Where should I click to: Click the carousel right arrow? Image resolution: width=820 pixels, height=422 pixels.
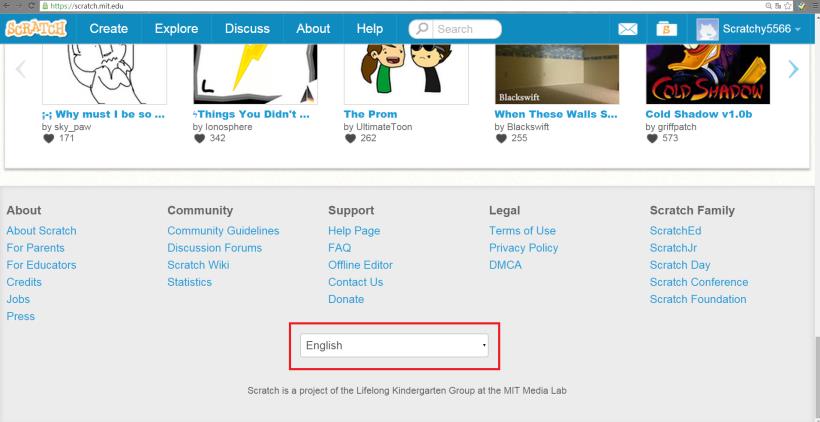point(793,69)
